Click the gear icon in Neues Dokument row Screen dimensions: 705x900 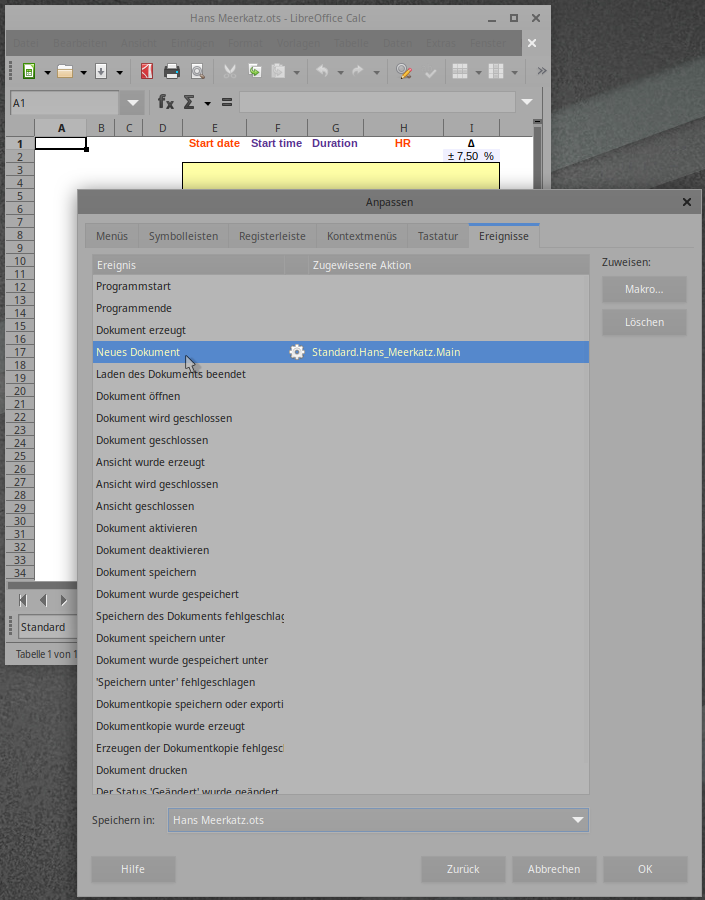click(297, 352)
